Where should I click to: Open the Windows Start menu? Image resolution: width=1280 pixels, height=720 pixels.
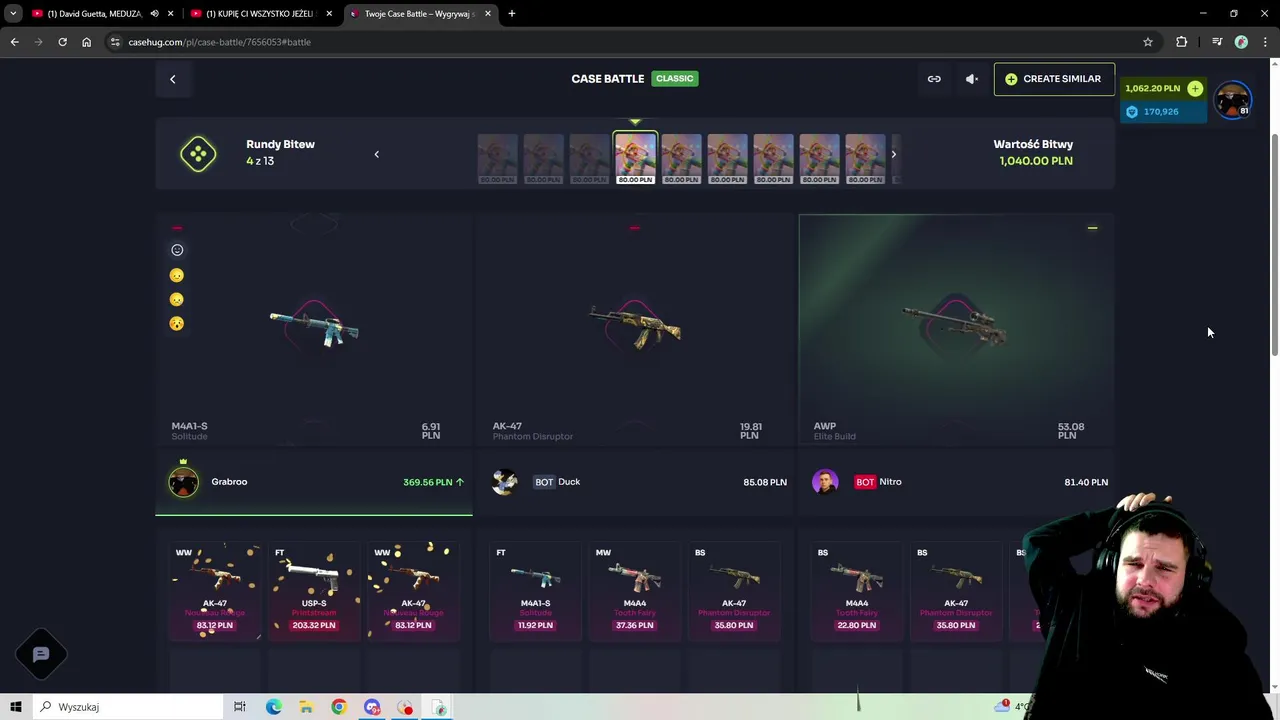pyautogui.click(x=16, y=707)
